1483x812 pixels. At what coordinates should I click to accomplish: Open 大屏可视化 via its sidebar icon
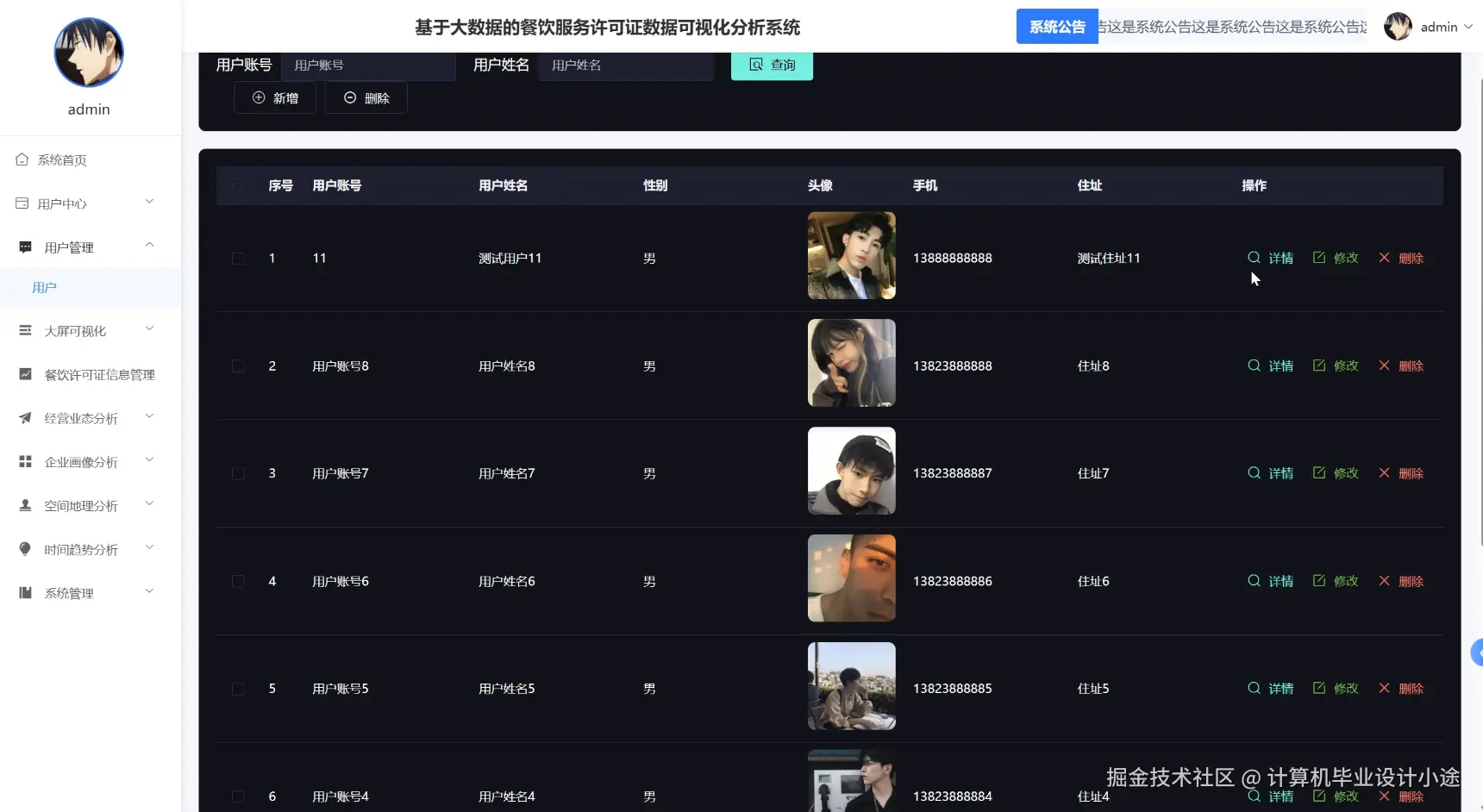[x=23, y=330]
